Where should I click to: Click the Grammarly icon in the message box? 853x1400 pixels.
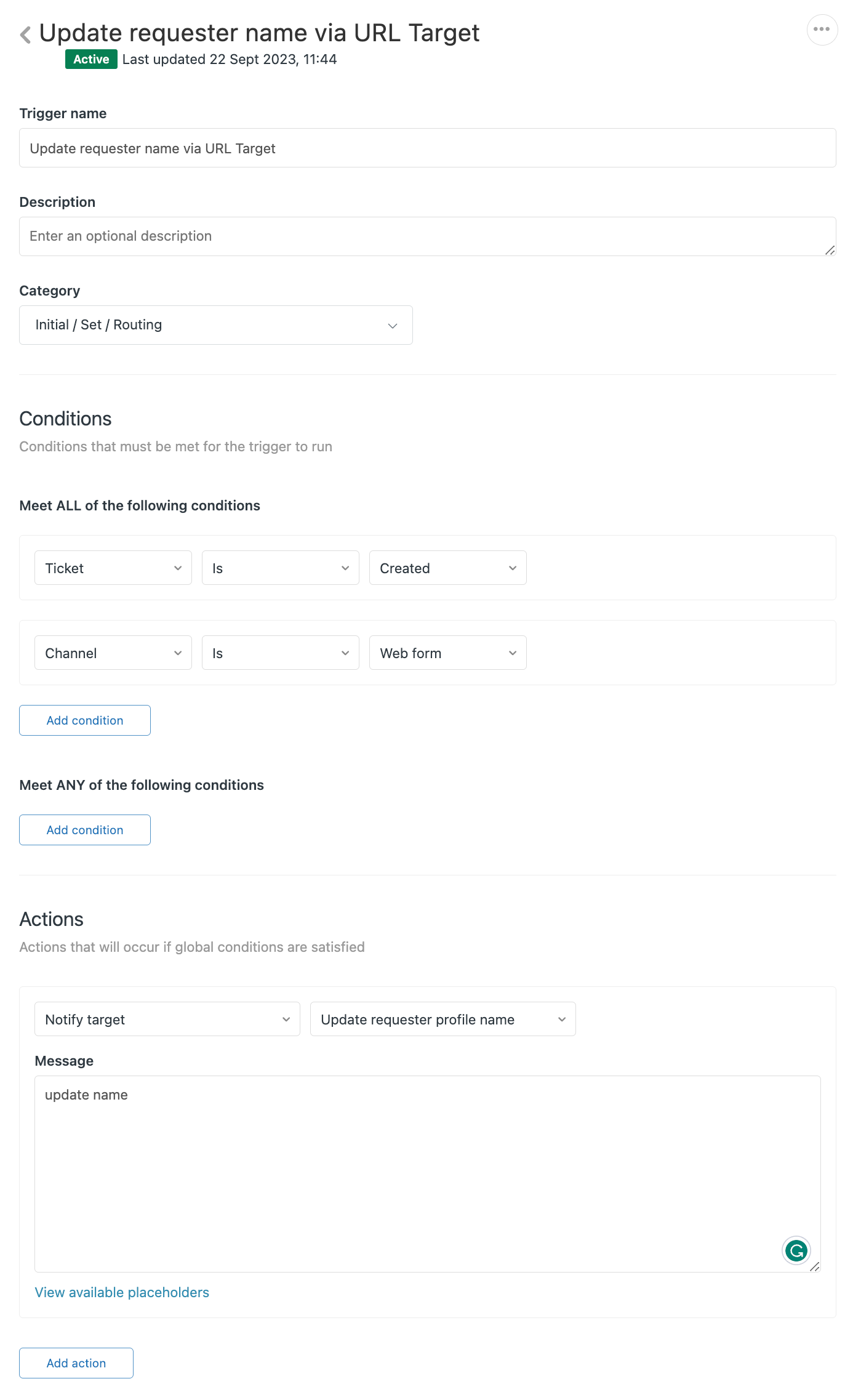(796, 1250)
